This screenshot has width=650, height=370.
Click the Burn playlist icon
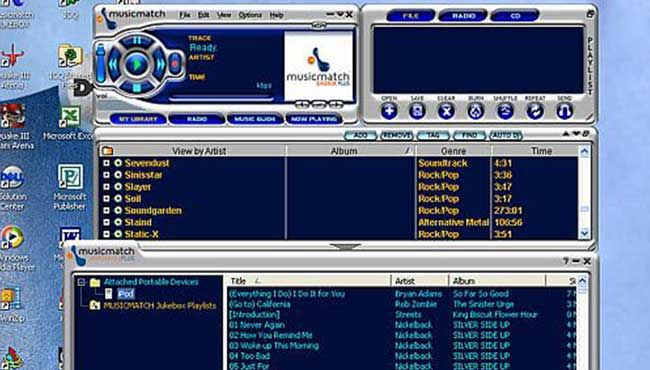pos(476,111)
